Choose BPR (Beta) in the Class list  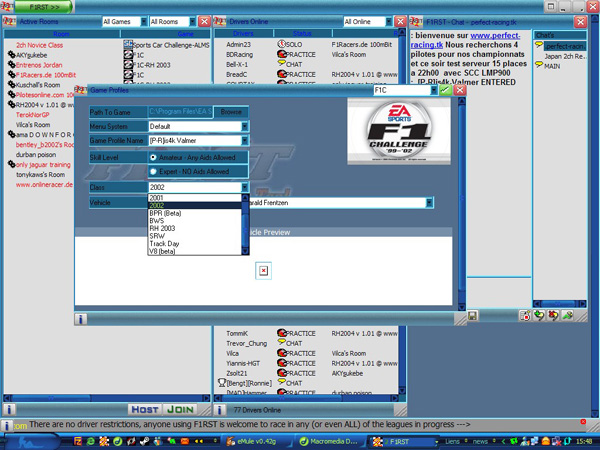[195, 213]
